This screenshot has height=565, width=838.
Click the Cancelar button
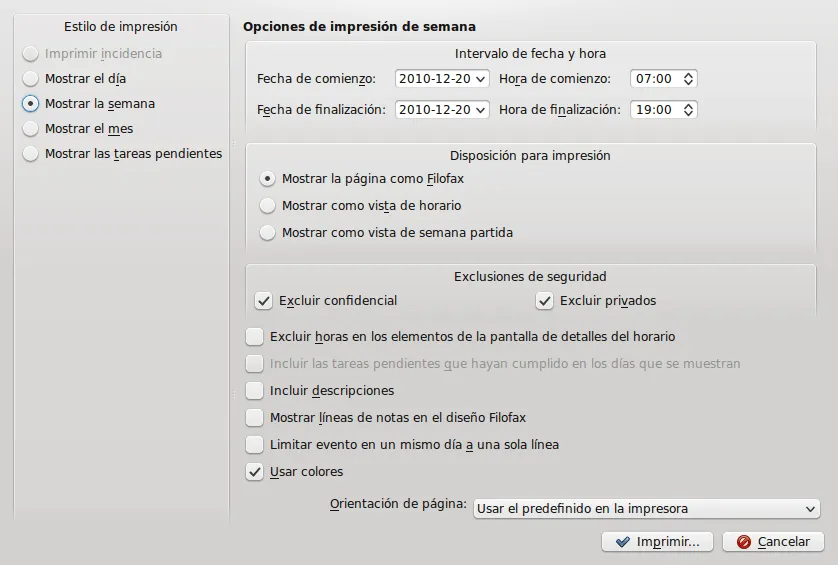[773, 541]
